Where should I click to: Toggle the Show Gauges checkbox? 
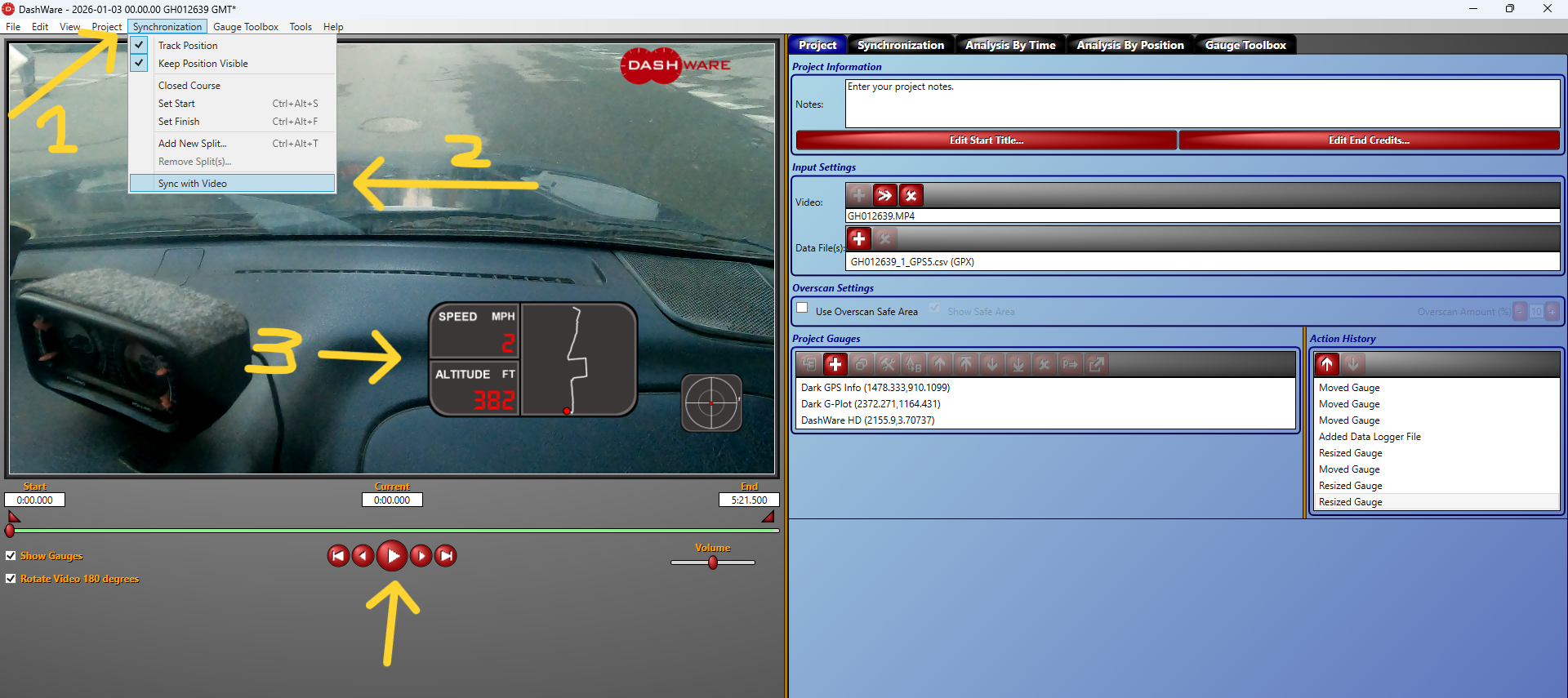tap(11, 555)
